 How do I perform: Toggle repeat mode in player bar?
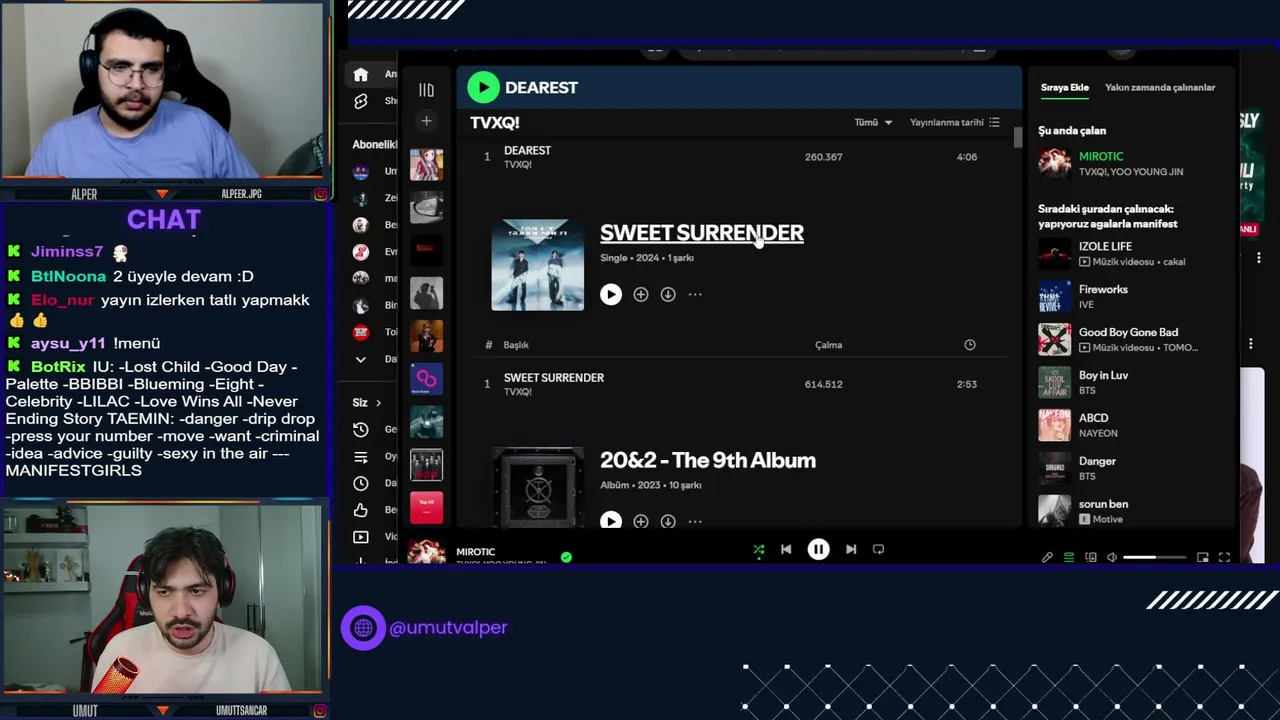878,549
